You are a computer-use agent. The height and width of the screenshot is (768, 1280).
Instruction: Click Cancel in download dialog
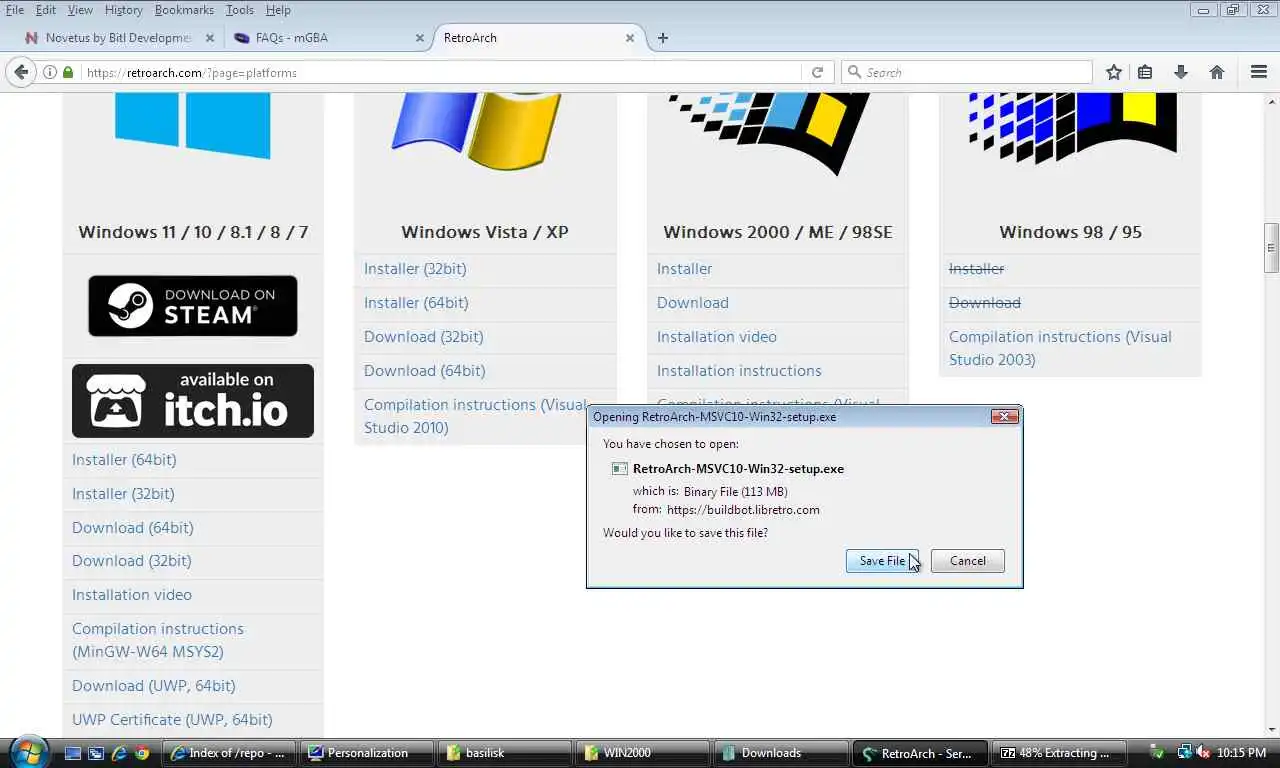tap(967, 561)
